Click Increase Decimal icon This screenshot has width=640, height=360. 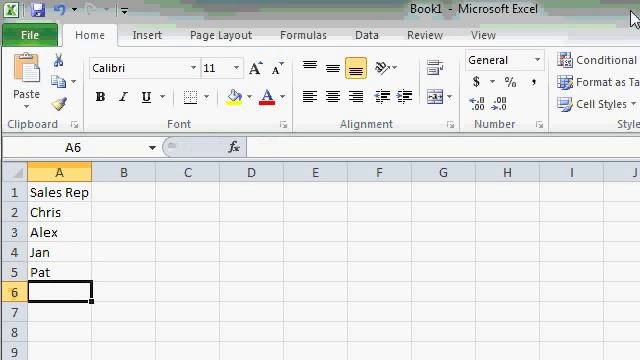coord(476,104)
